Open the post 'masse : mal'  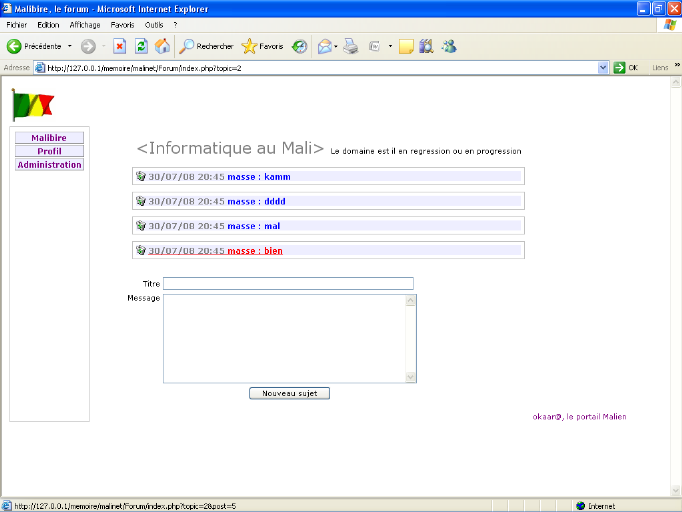click(x=214, y=226)
